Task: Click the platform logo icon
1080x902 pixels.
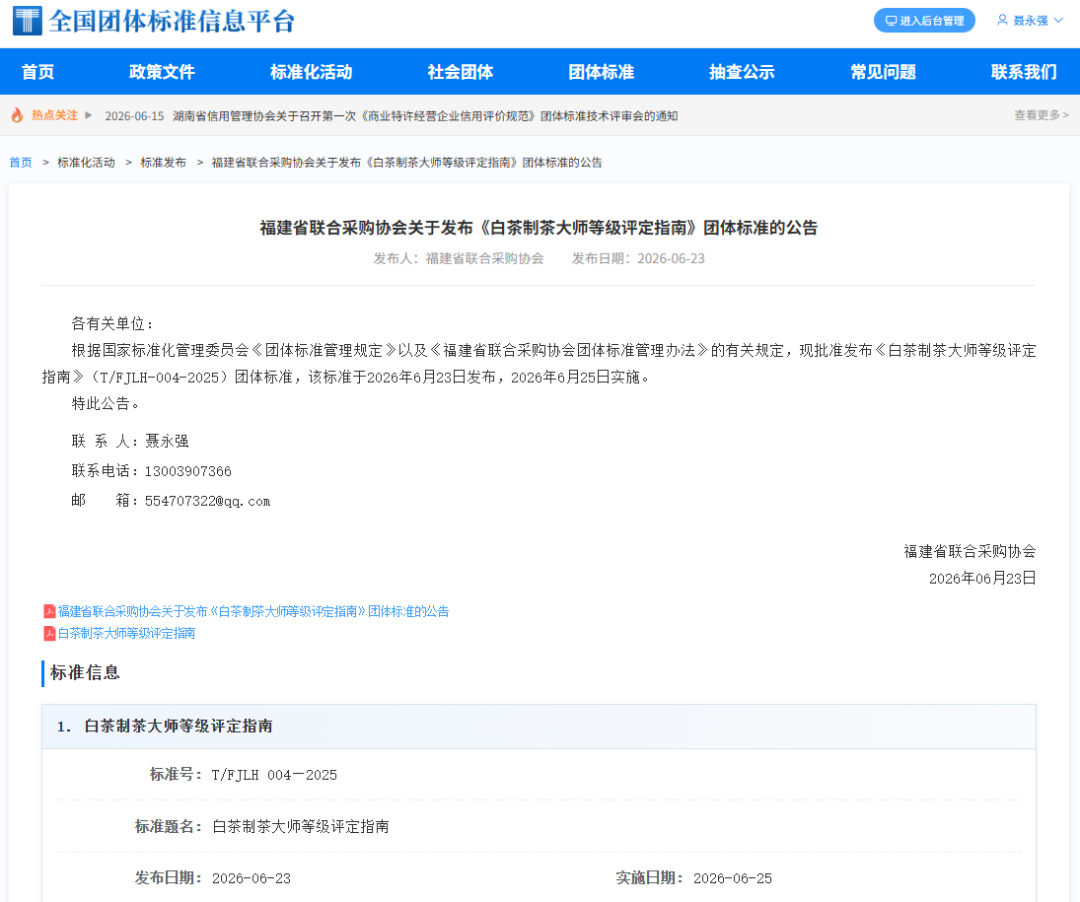Action: pos(28,21)
